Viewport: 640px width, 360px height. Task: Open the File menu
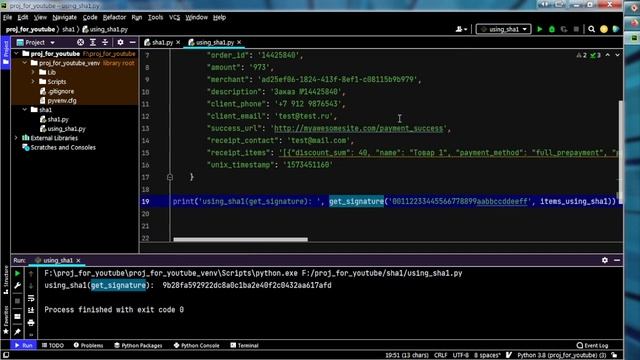pyautogui.click(x=7, y=17)
